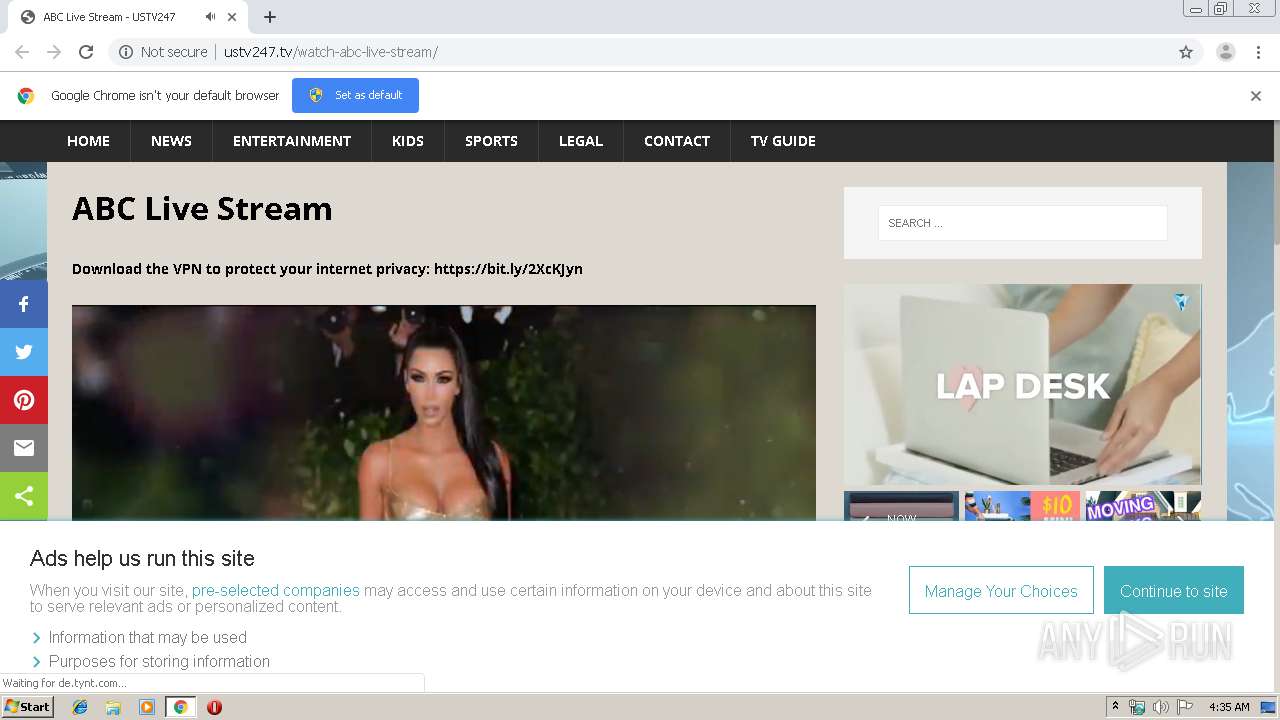Viewport: 1280px width, 720px height.
Task: Click the volume icon in system tray
Action: pos(1161,707)
